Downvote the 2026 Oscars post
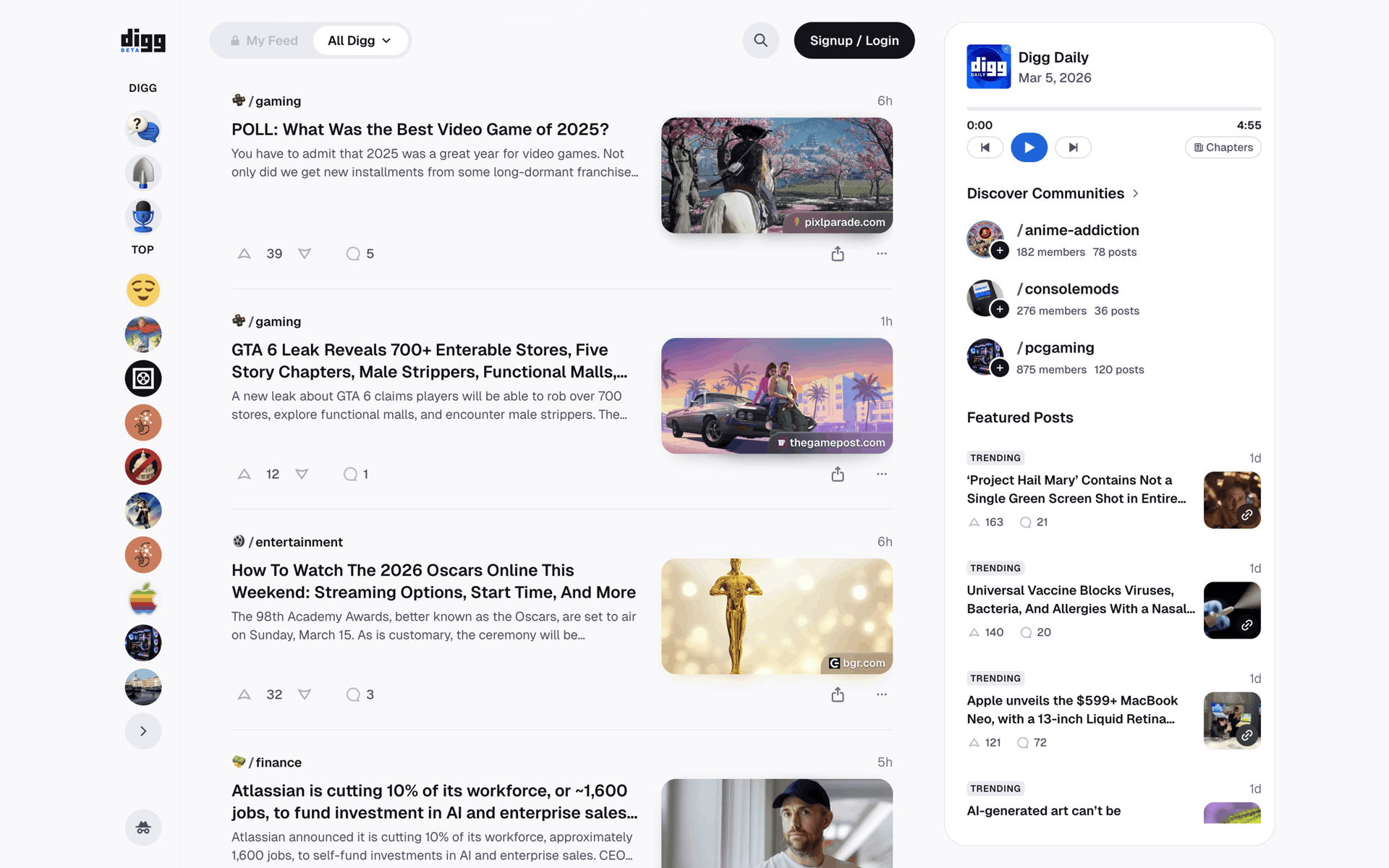 click(x=305, y=694)
